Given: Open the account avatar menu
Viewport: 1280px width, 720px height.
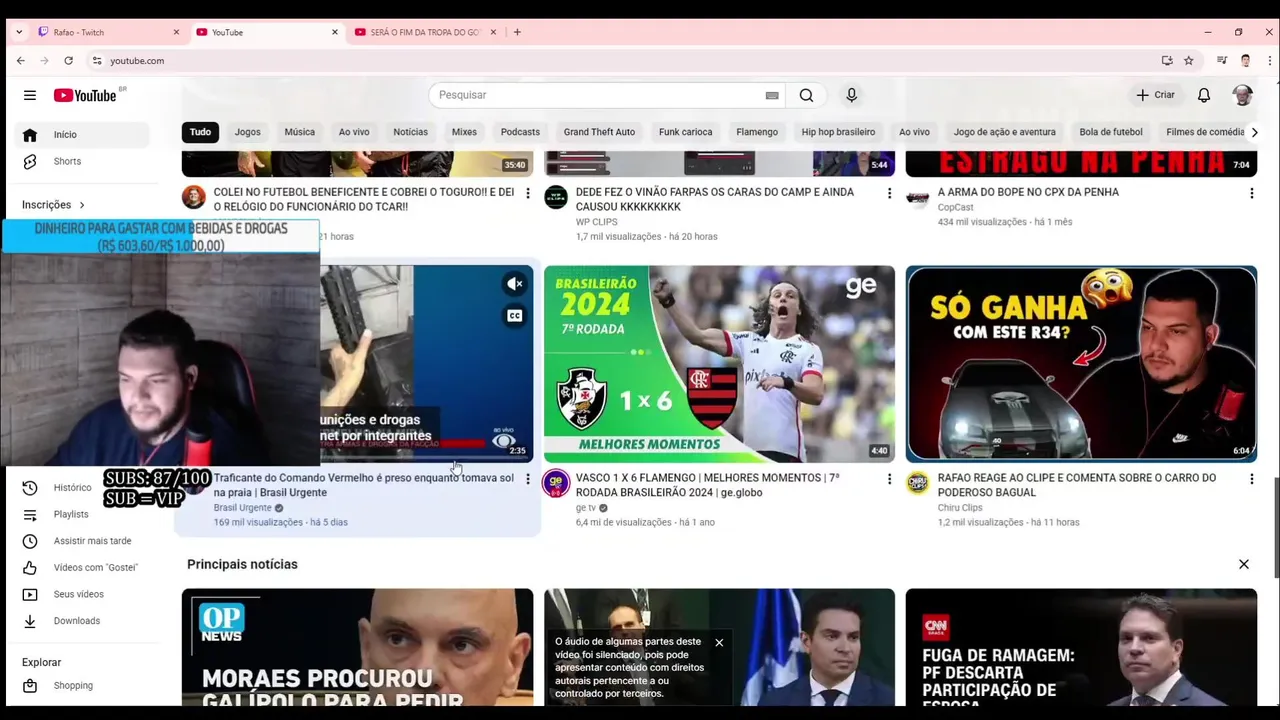Looking at the screenshot, I should (1243, 95).
